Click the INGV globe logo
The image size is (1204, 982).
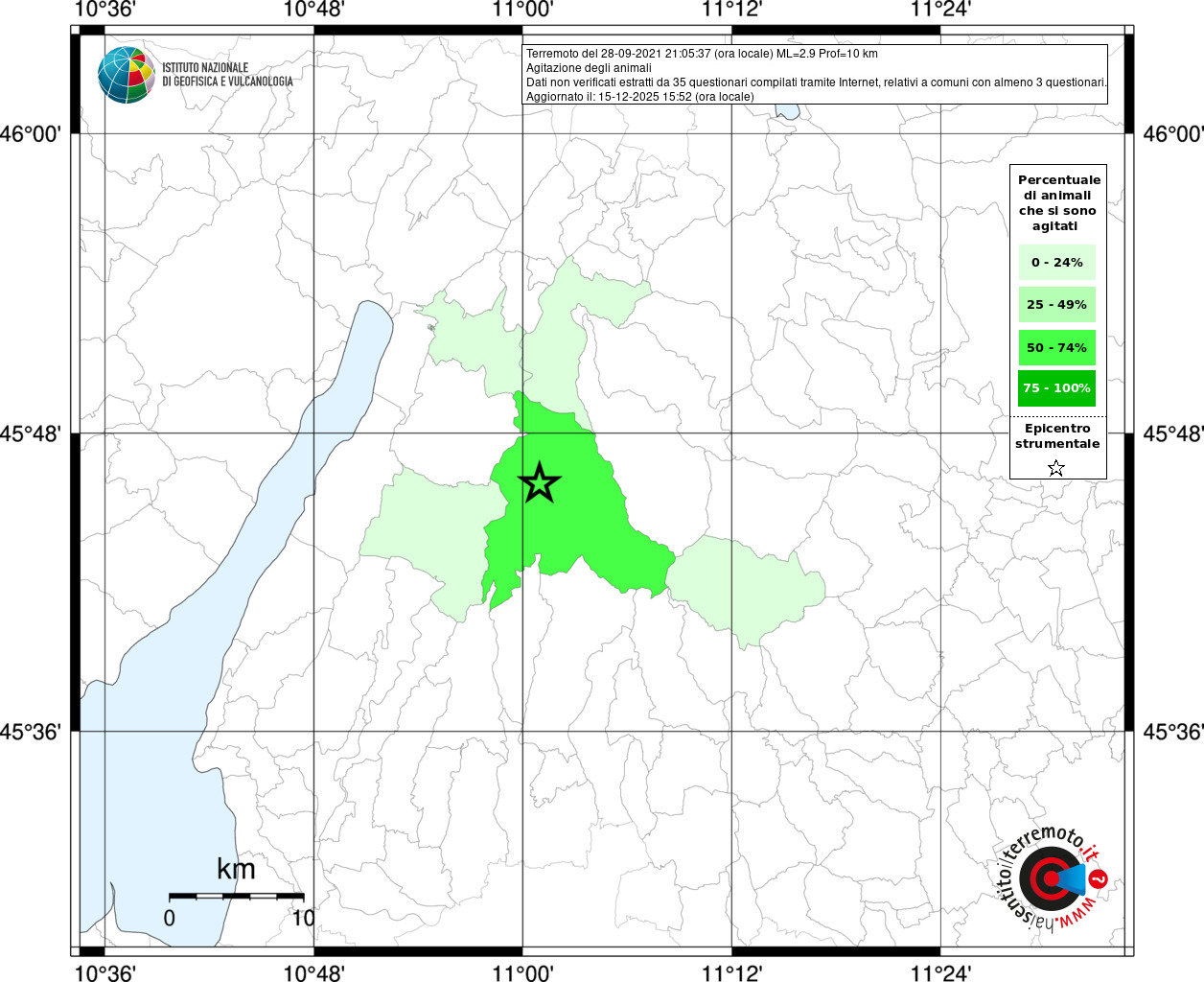(x=127, y=74)
